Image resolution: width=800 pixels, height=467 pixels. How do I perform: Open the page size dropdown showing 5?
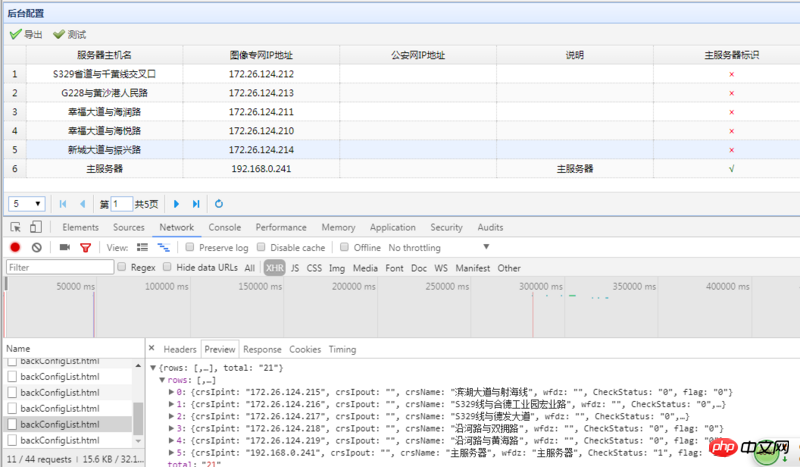27,204
